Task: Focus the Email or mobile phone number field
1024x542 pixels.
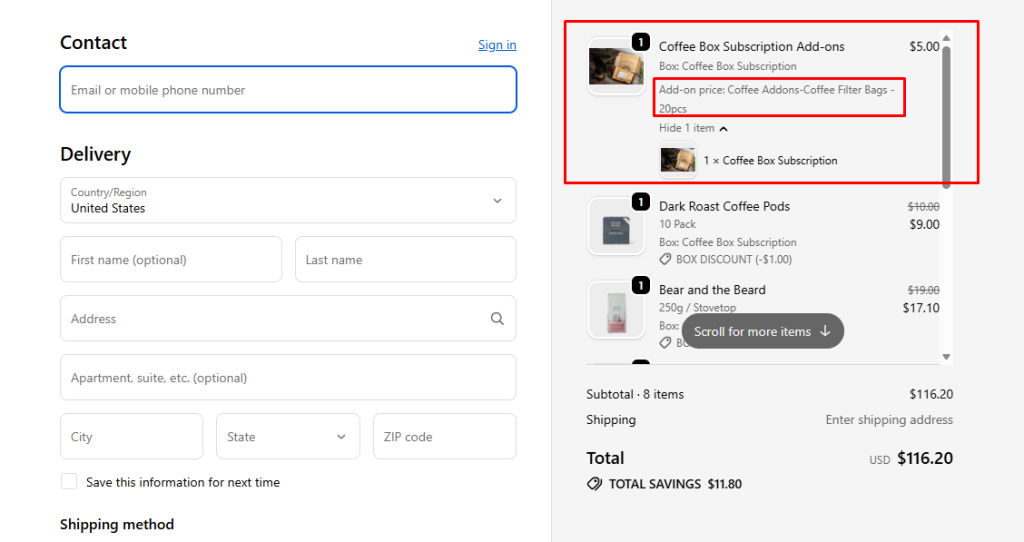Action: pos(288,90)
